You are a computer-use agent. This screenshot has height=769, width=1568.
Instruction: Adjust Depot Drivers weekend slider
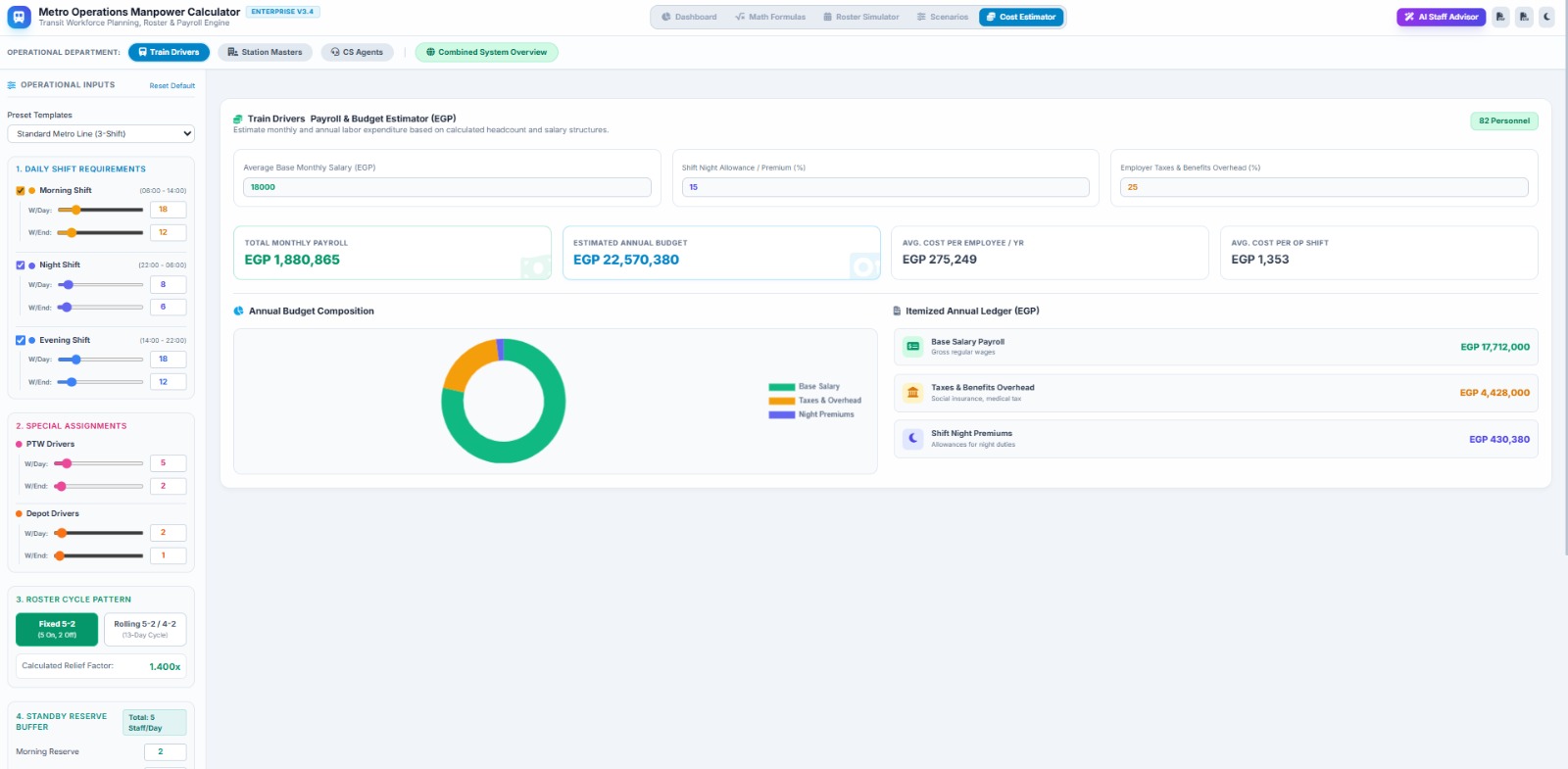point(98,555)
